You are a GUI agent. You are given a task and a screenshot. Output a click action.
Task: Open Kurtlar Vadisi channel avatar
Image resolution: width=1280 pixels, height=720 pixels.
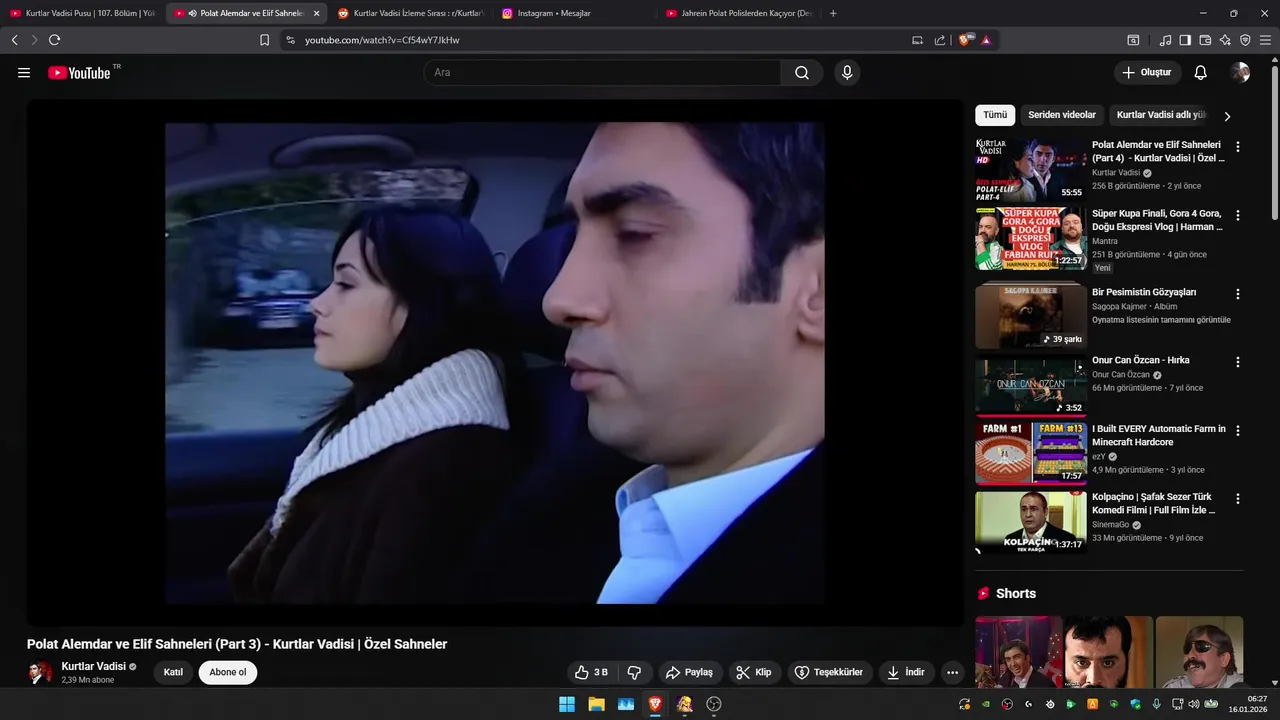coord(40,672)
